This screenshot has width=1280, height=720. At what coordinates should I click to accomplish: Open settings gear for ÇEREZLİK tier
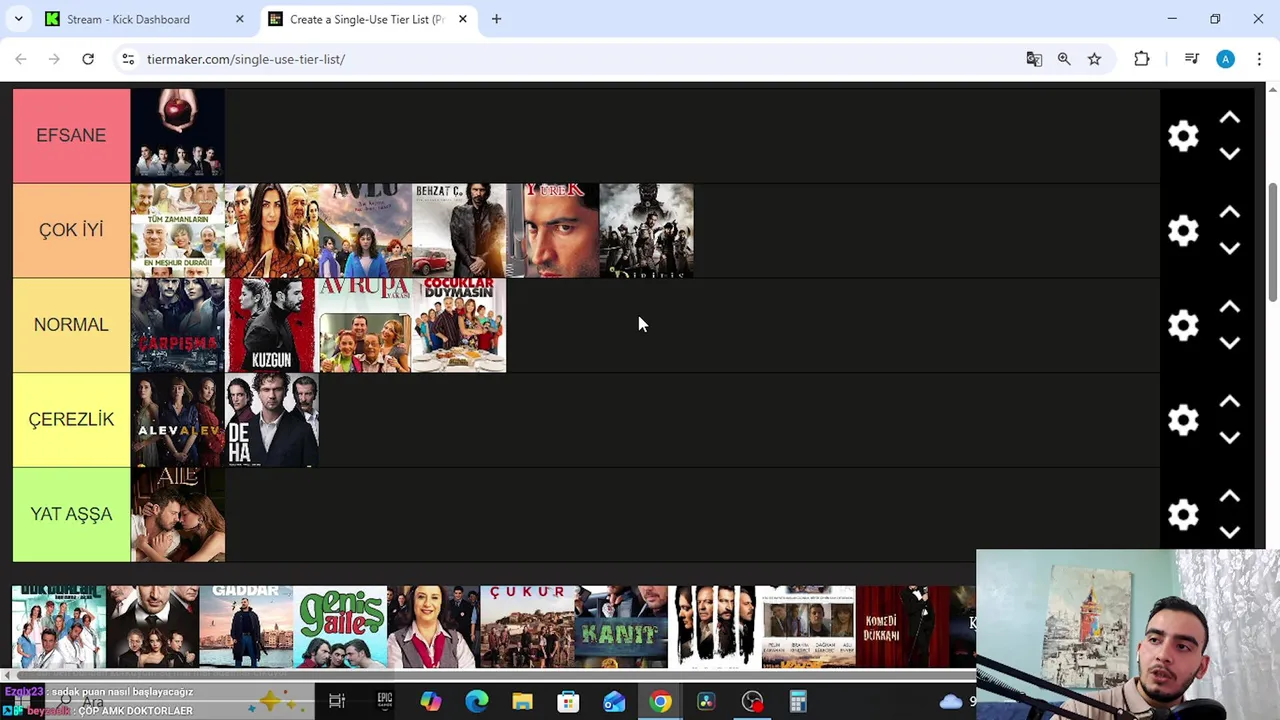pos(1183,420)
